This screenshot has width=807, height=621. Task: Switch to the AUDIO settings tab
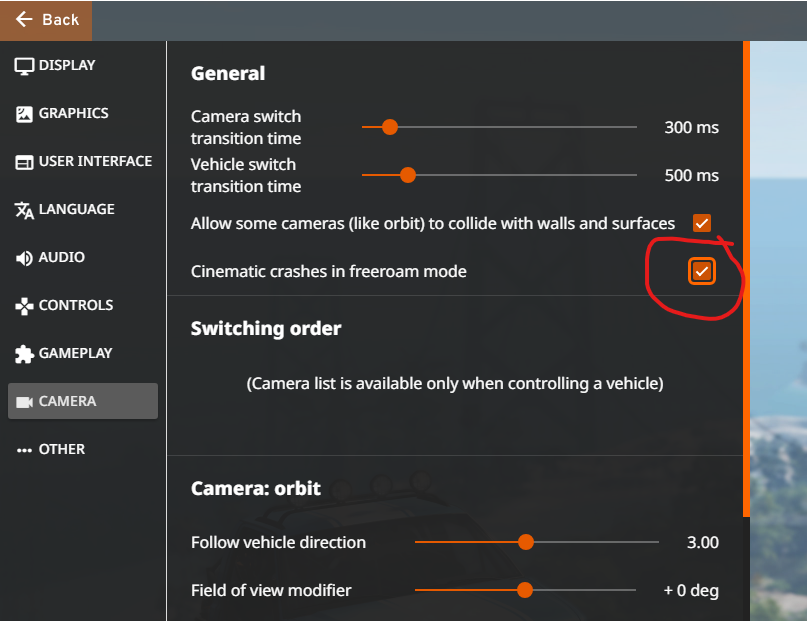pyautogui.click(x=61, y=258)
